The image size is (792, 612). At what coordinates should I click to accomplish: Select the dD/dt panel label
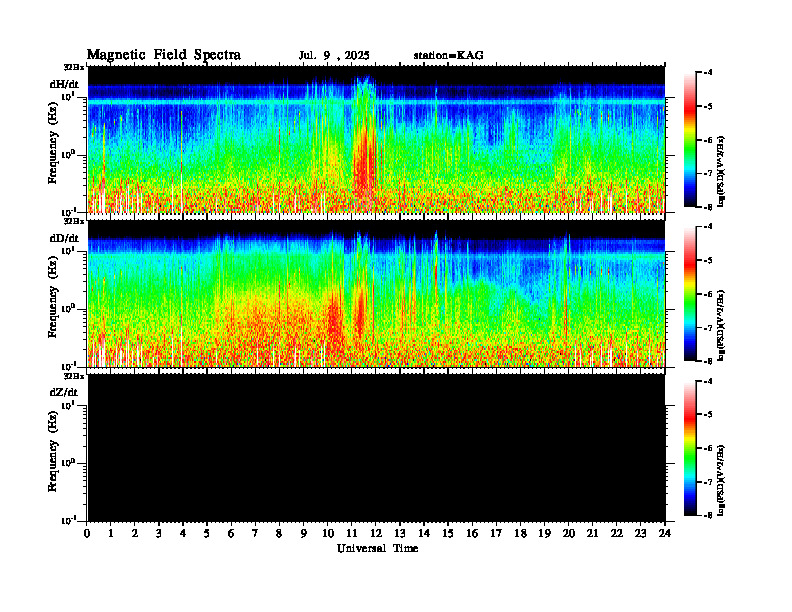[64, 238]
